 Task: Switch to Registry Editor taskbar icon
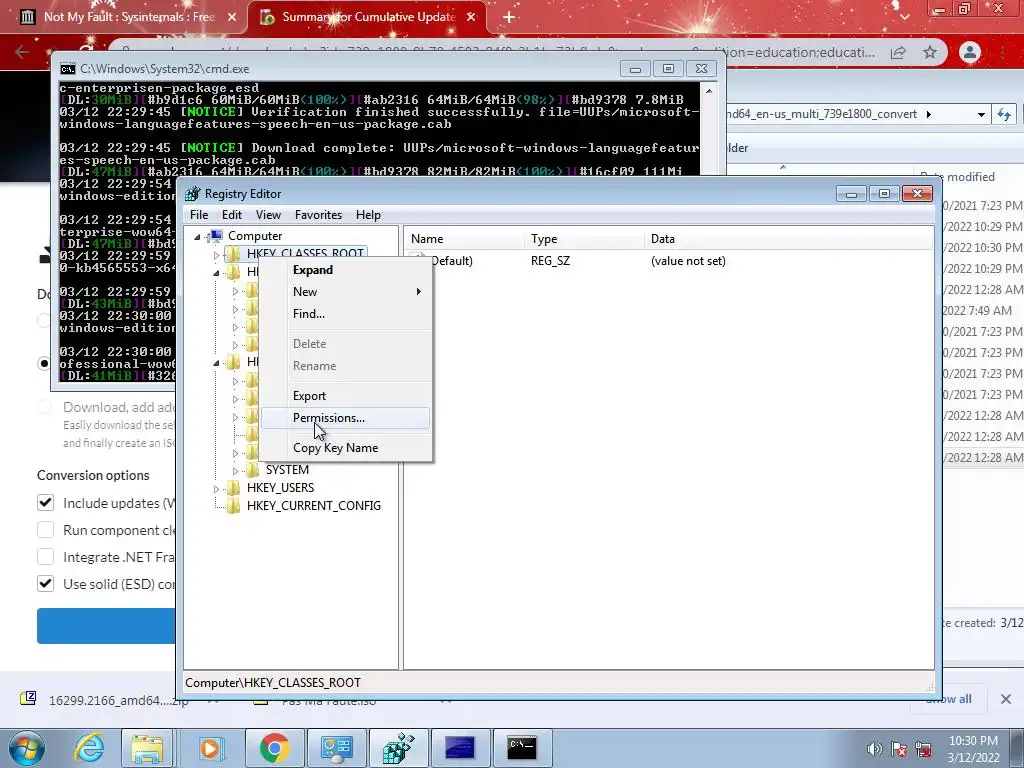pos(398,748)
